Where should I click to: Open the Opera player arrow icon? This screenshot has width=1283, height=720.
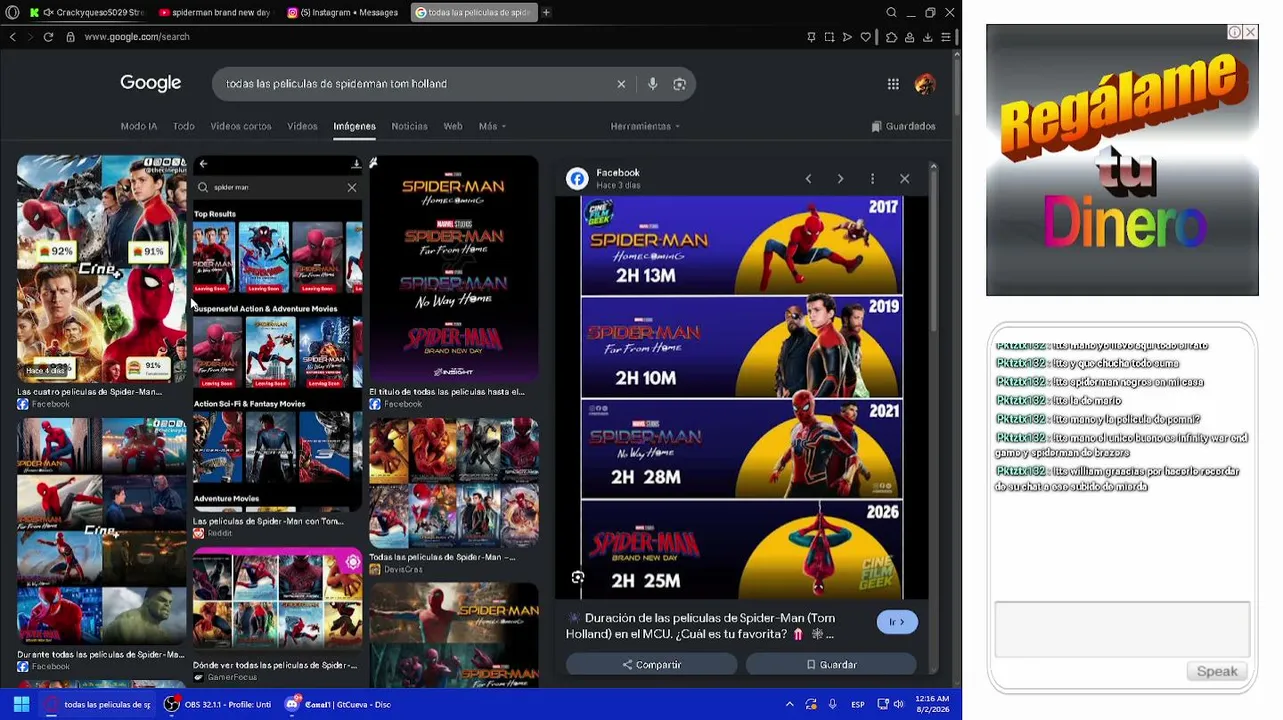847,37
